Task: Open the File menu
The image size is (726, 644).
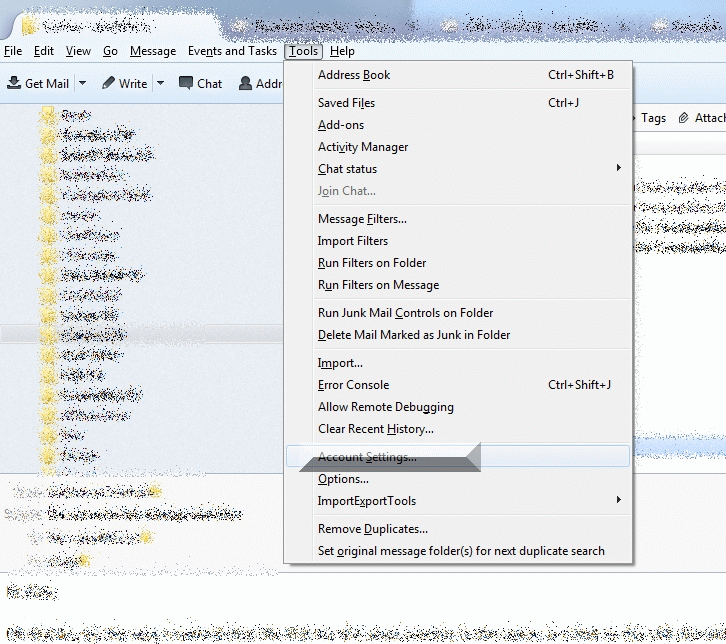Action: (x=13, y=51)
